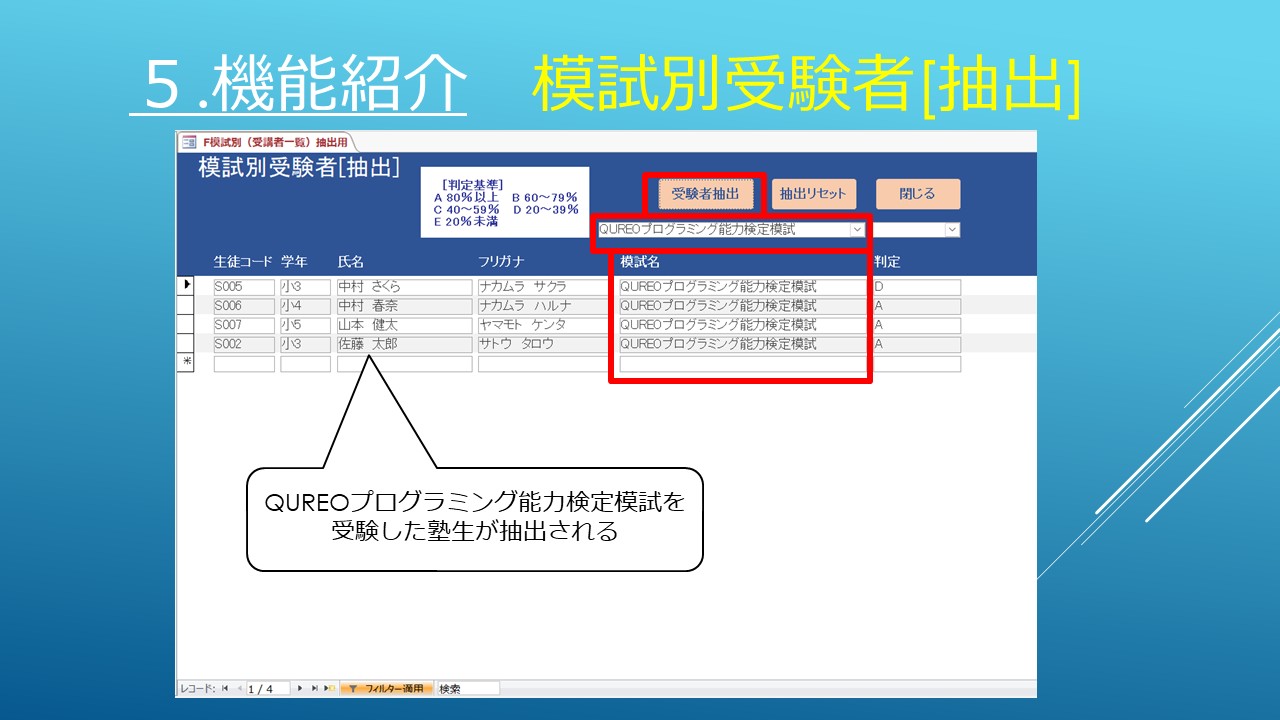Select row selector for the S002 record
Image resolution: width=1280 pixels, height=720 pixels.
pos(185,344)
